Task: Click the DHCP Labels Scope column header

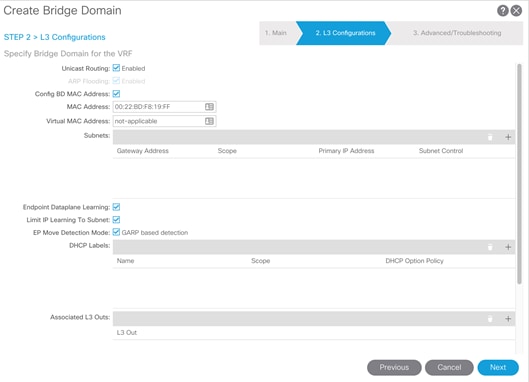Action: 260,261
